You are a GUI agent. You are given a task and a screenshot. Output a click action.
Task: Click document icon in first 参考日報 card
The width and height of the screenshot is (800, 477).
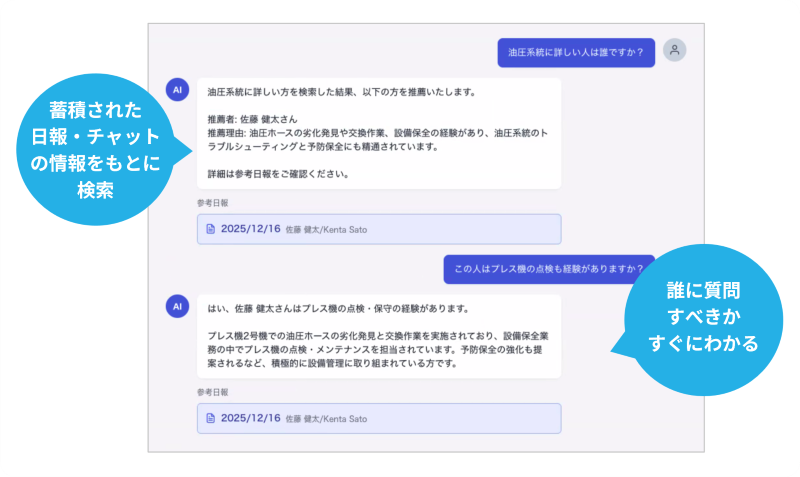click(210, 229)
